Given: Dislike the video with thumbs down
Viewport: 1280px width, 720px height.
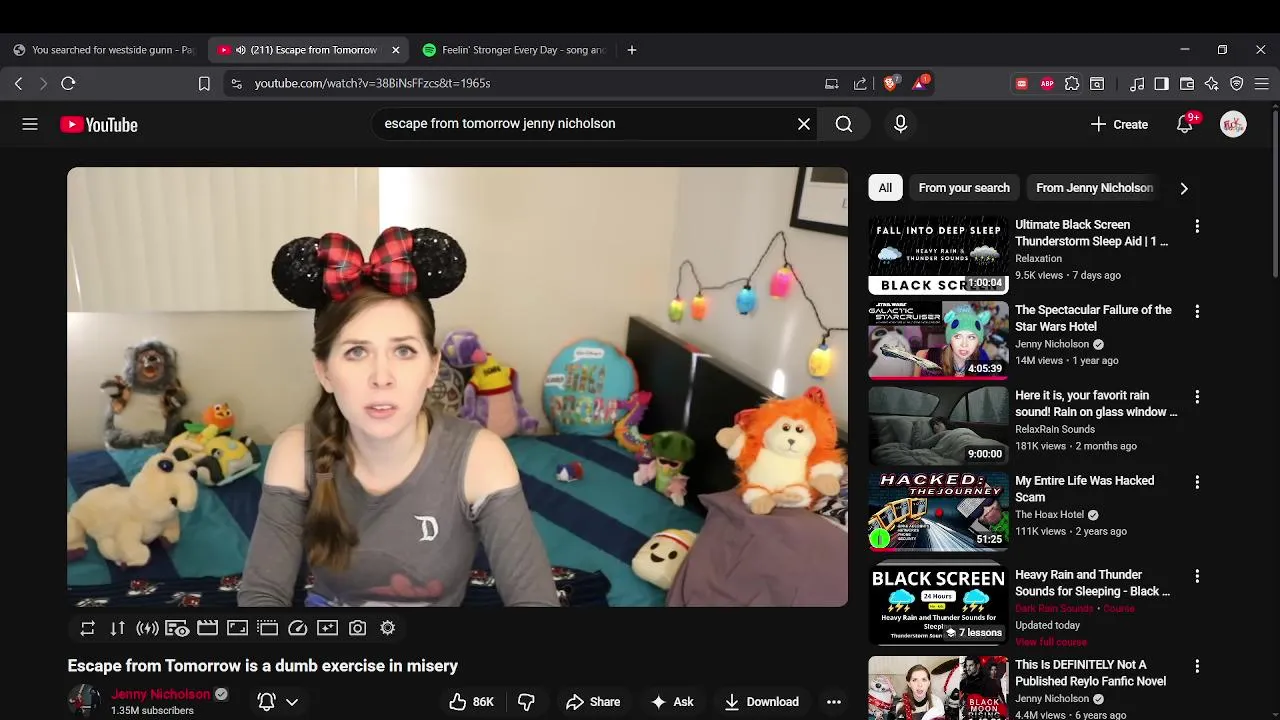Looking at the screenshot, I should point(526,702).
